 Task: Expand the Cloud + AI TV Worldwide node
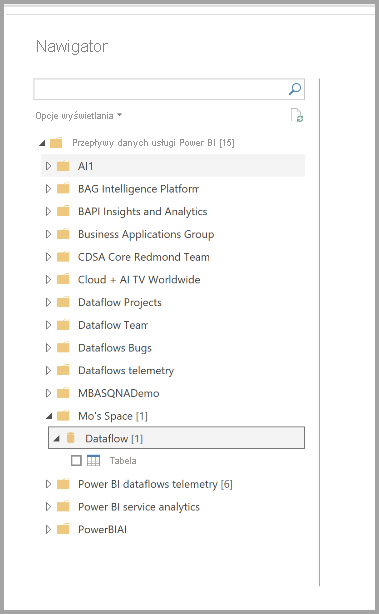pyautogui.click(x=48, y=280)
